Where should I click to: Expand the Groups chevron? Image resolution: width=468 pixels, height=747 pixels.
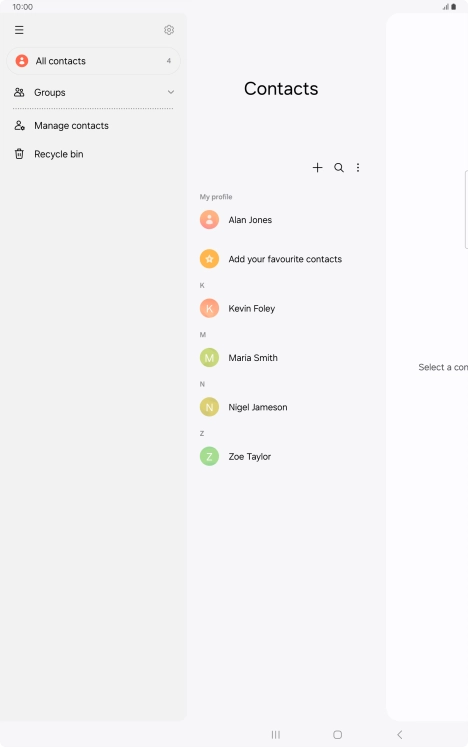(171, 92)
